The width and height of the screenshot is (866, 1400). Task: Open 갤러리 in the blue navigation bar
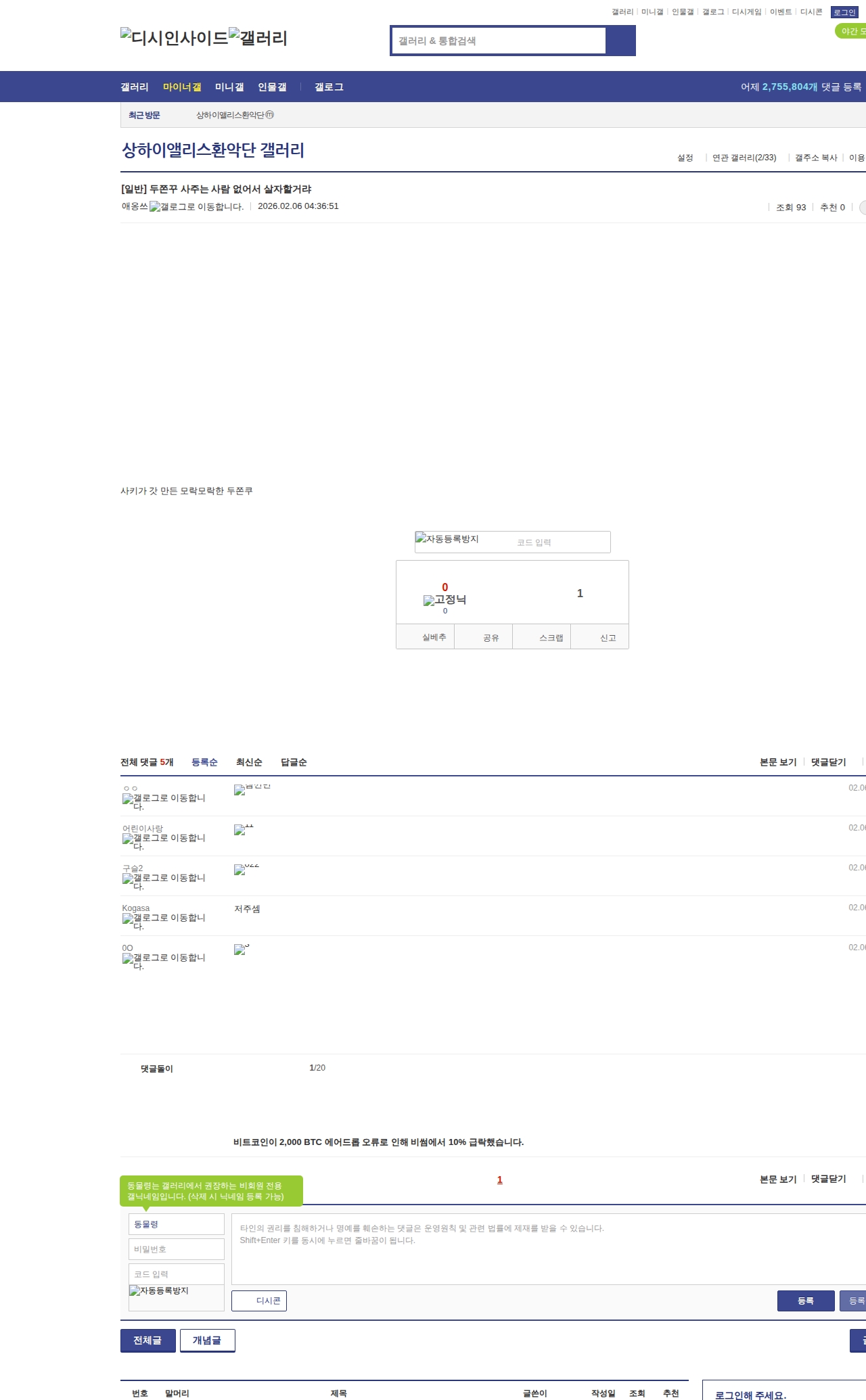pyautogui.click(x=135, y=87)
